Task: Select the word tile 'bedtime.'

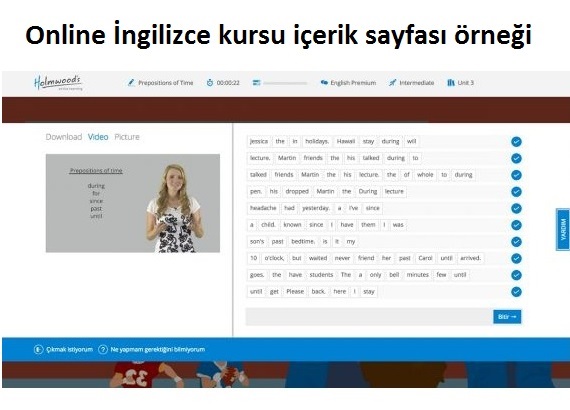Action: [x=303, y=242]
